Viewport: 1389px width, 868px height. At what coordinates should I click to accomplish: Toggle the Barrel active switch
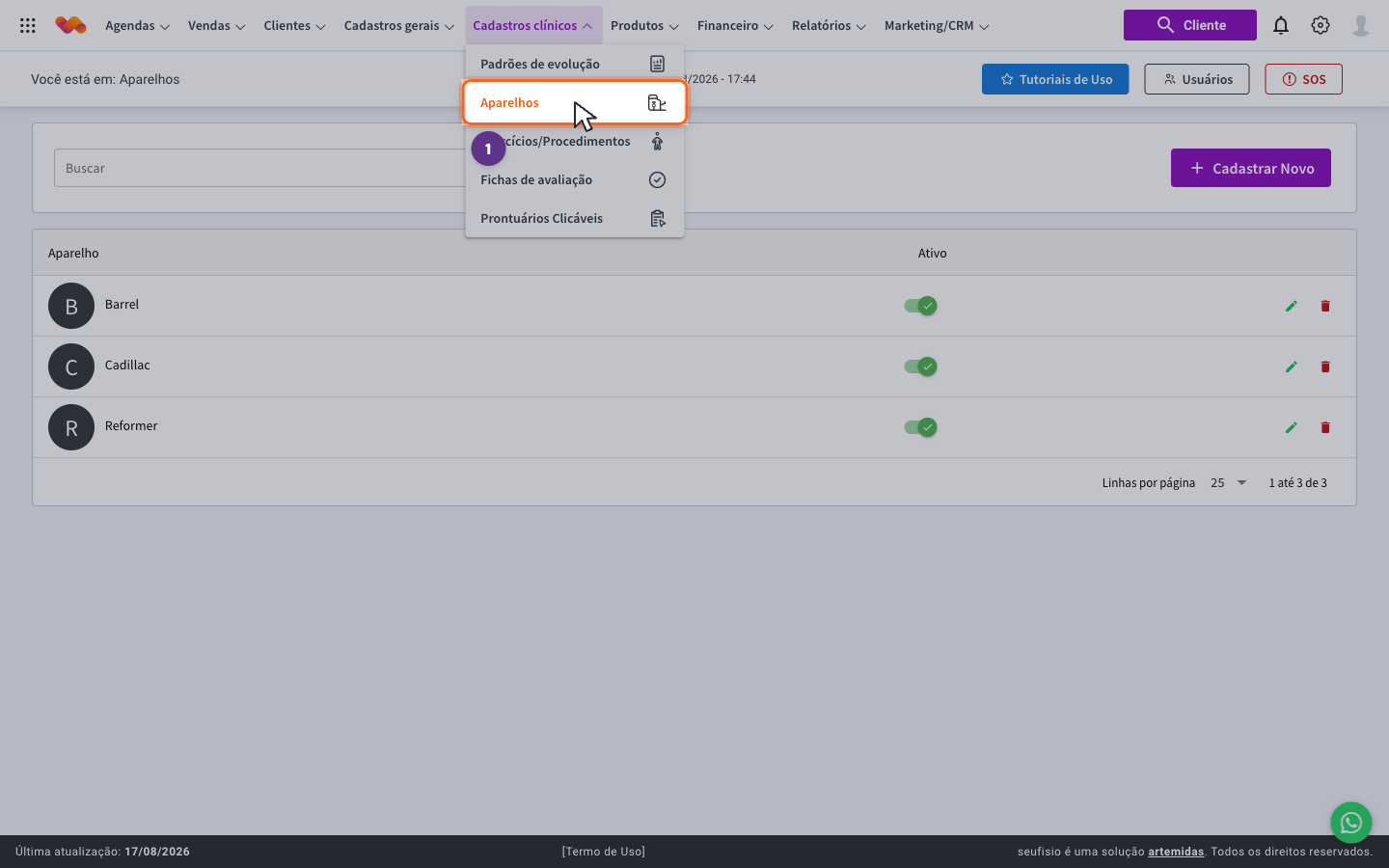tap(920, 306)
